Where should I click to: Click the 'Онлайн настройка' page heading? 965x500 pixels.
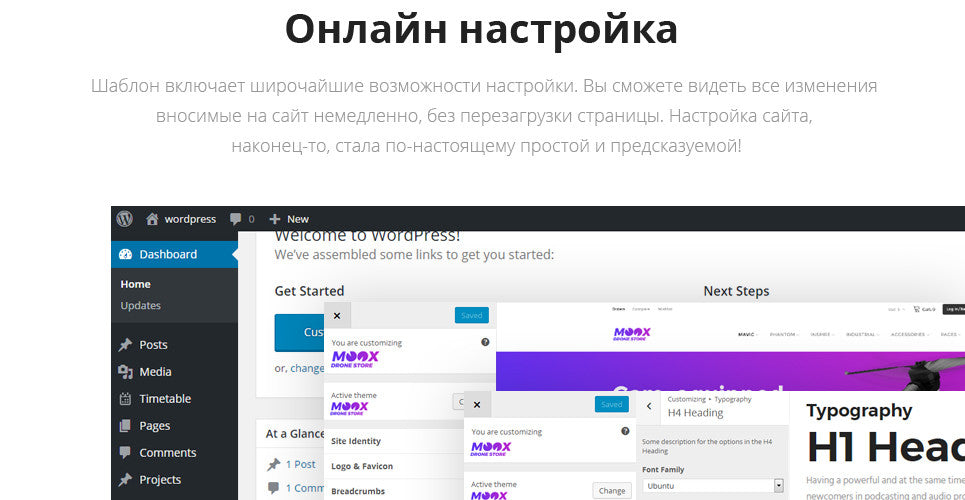click(x=481, y=29)
